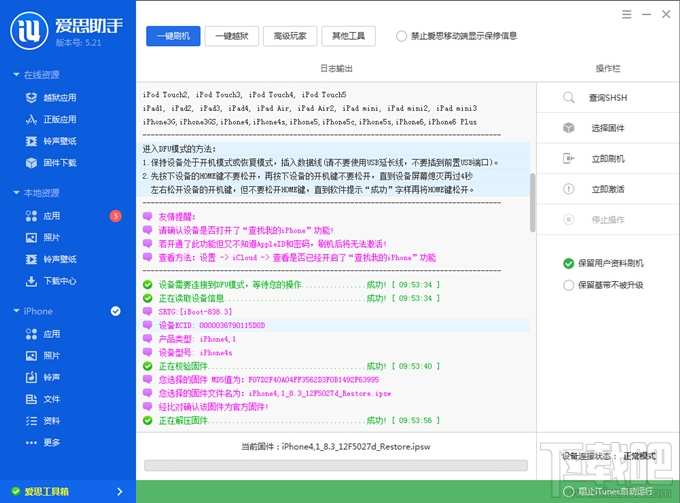The width and height of the screenshot is (680, 503).
Task: Click 立即激活 button
Action: pos(608,189)
